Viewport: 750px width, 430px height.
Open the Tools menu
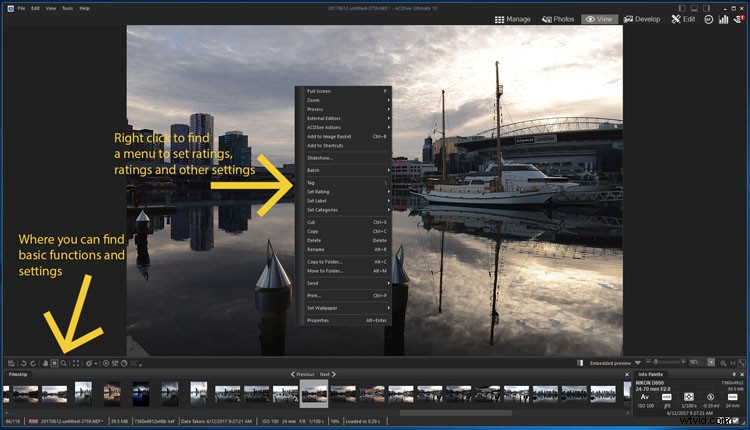67,8
